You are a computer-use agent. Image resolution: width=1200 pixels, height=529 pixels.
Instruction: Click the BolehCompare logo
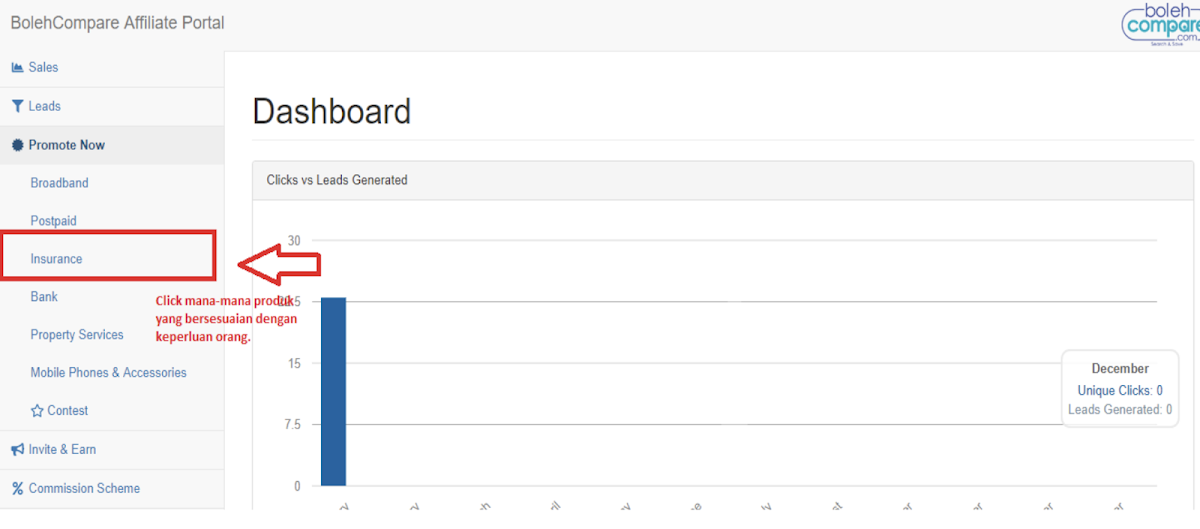pyautogui.click(x=1160, y=23)
